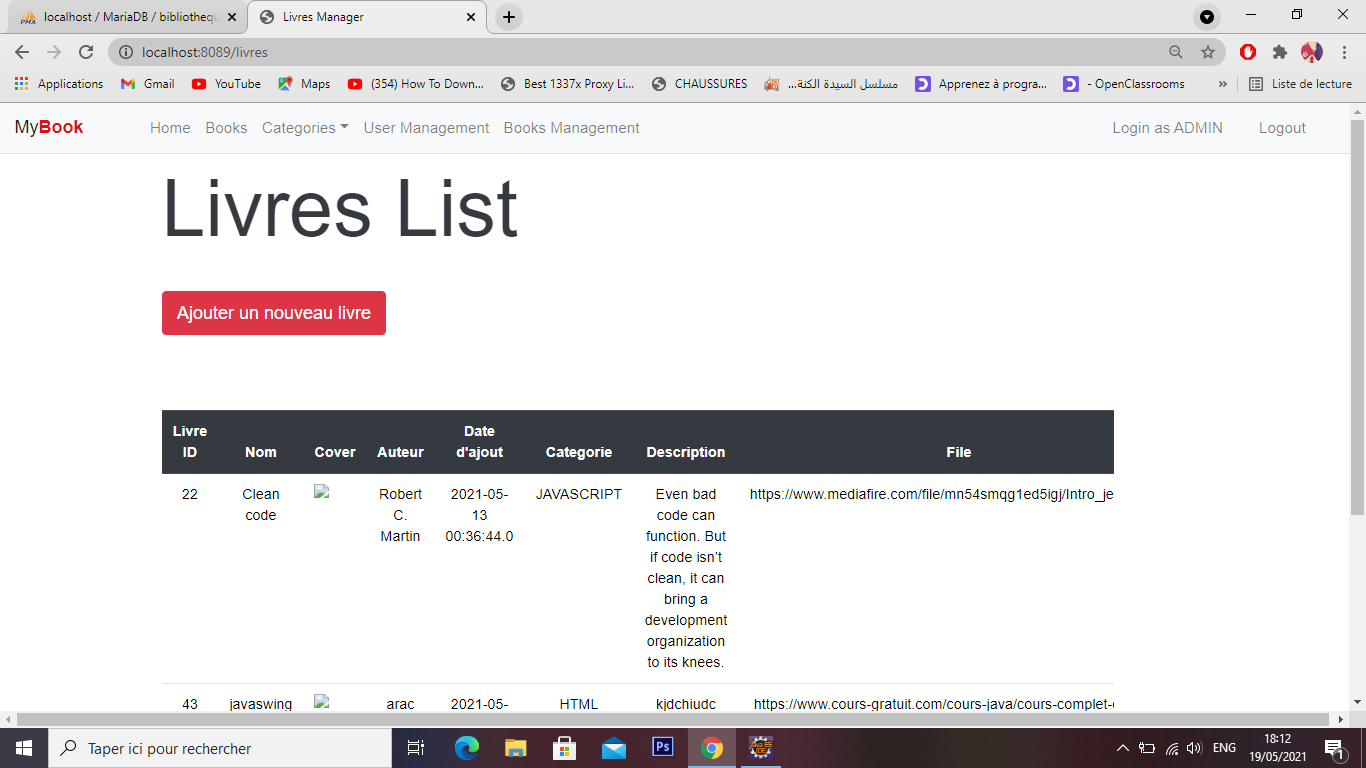Click the Logout link
Image resolution: width=1366 pixels, height=768 pixels.
(1282, 128)
